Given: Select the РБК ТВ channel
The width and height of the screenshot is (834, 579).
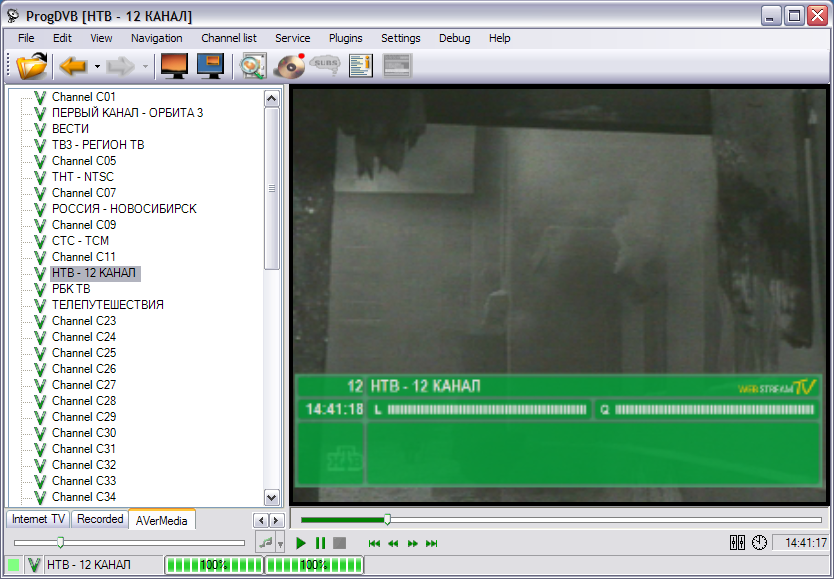Looking at the screenshot, I should (x=71, y=289).
